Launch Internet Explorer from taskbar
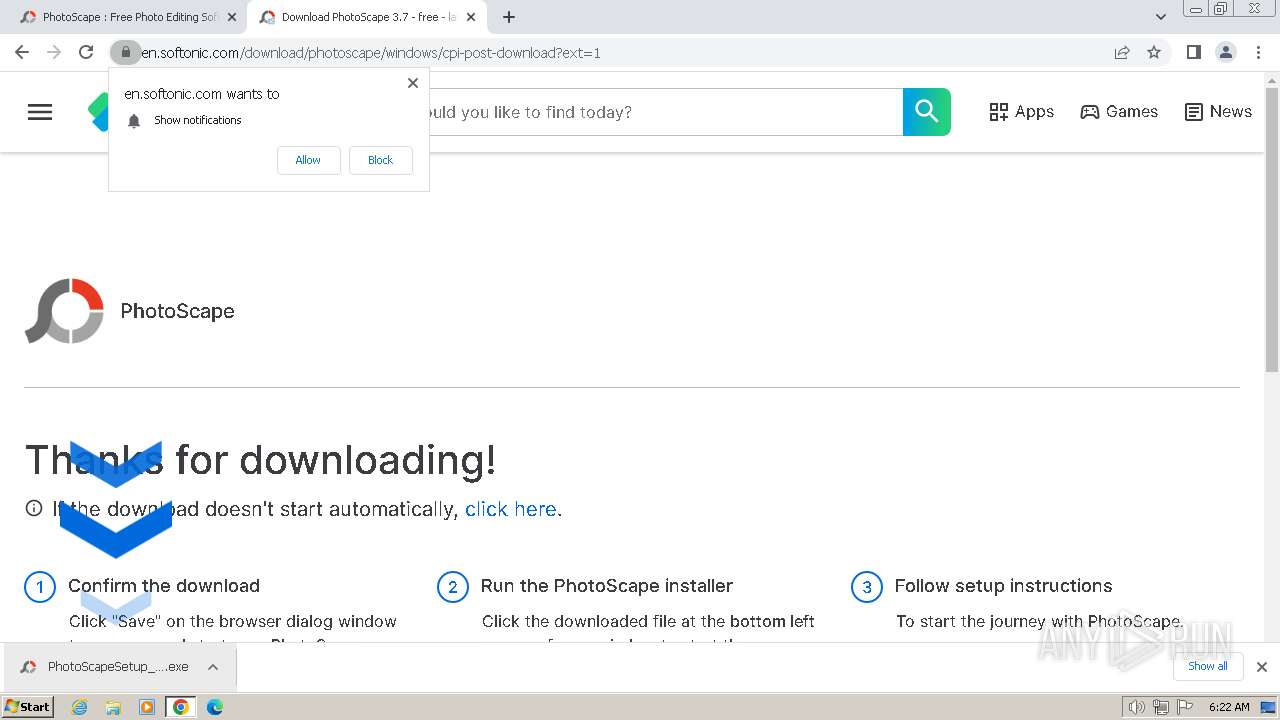 point(79,707)
